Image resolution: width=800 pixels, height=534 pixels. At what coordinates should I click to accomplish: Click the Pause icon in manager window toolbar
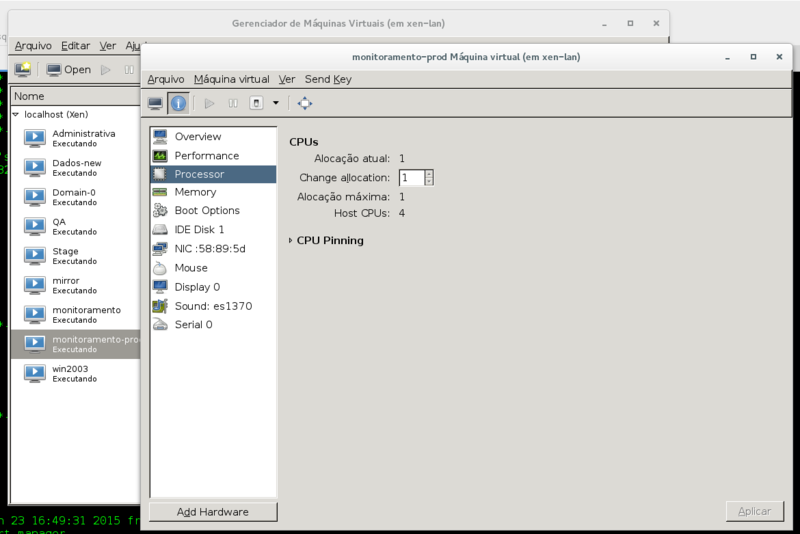(x=129, y=70)
